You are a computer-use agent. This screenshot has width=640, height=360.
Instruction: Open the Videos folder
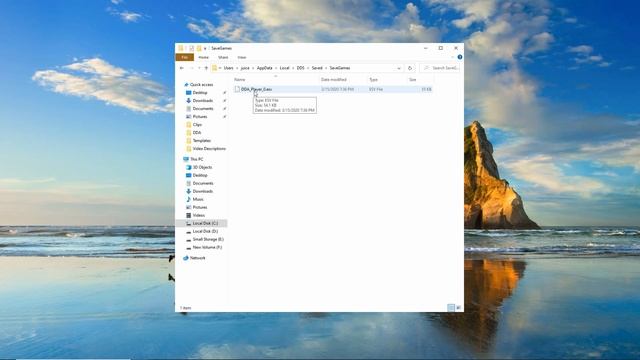pyautogui.click(x=199, y=215)
